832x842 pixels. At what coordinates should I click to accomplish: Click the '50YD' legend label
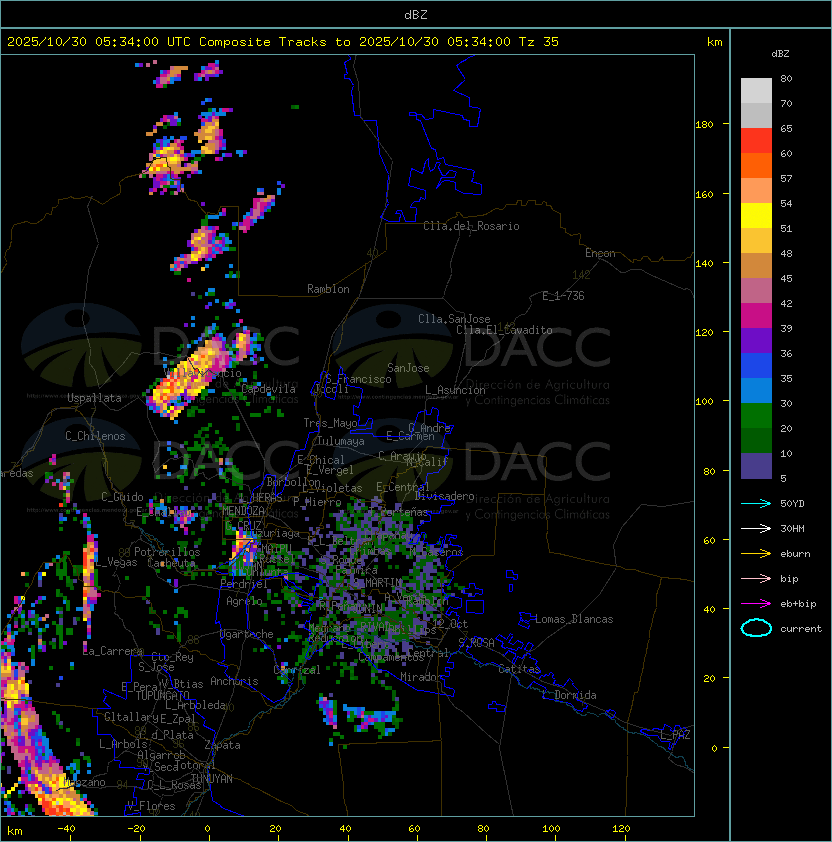[x=792, y=503]
